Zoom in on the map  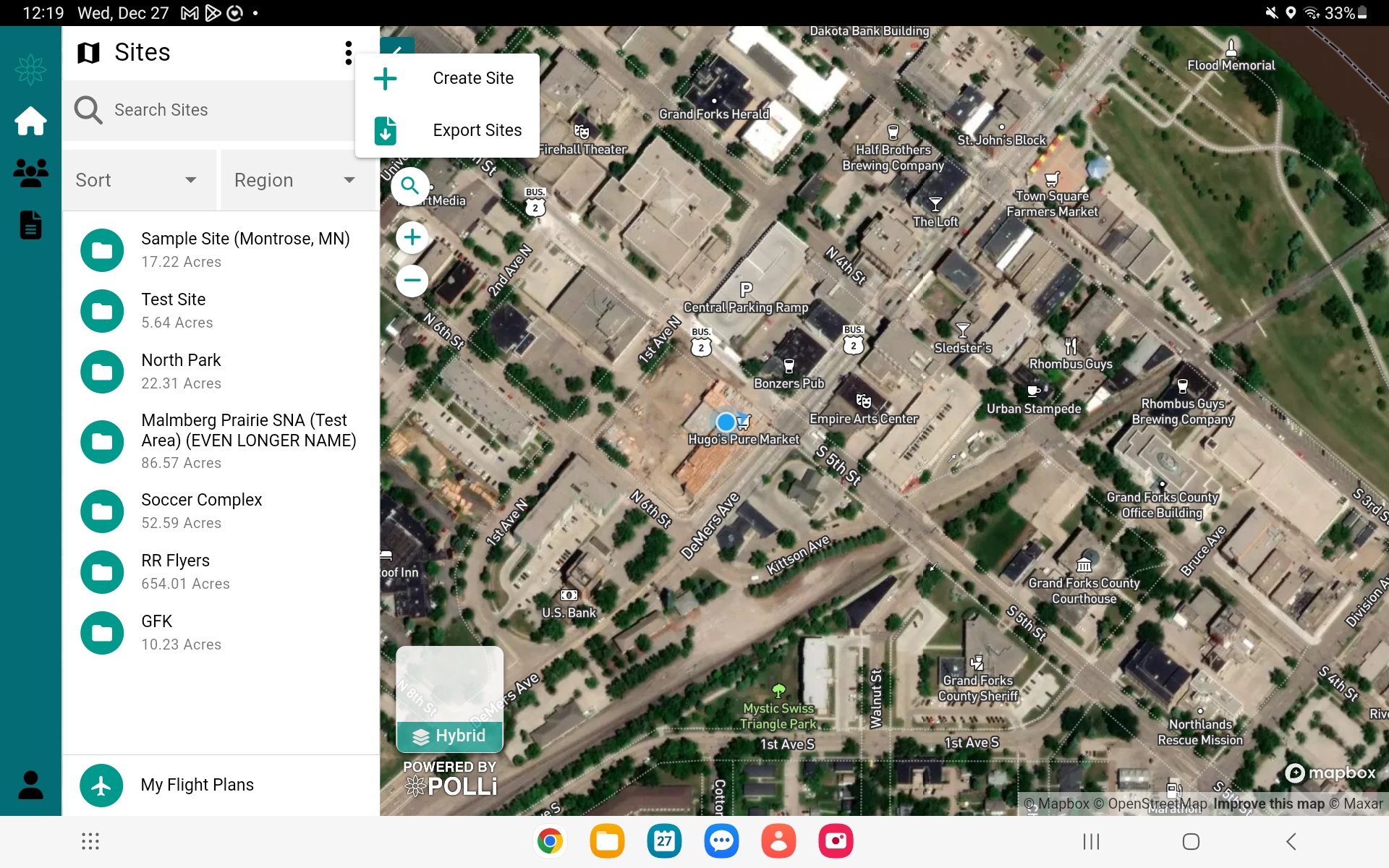(x=412, y=237)
